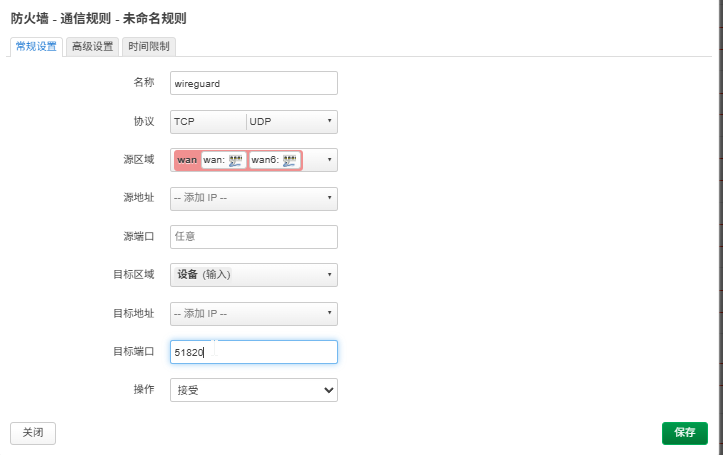Click the wan6 interface network icon
Screen dimensions: 723x455
pos(290,160)
